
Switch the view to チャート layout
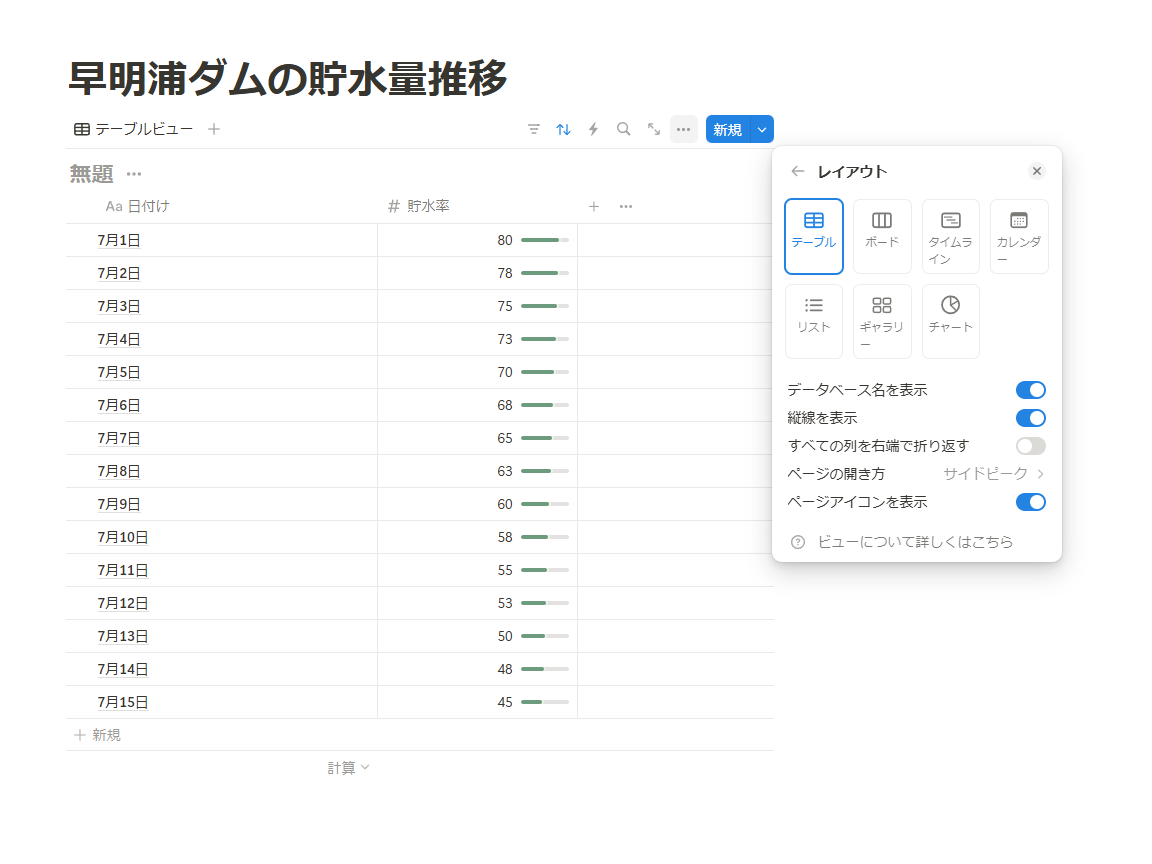[950, 321]
